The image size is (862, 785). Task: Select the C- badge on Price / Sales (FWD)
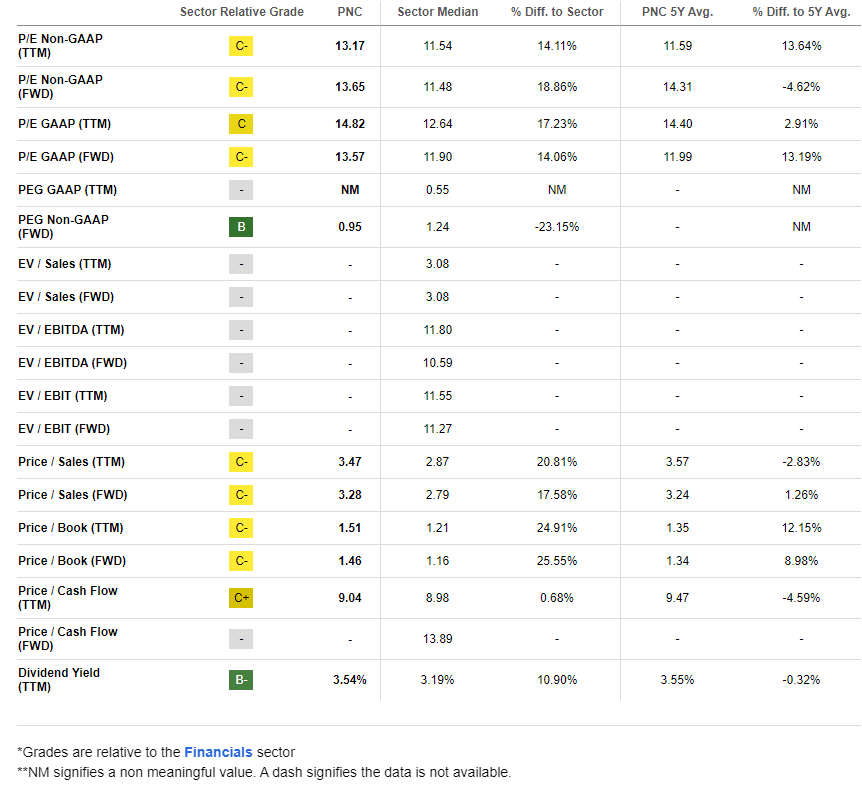click(240, 495)
